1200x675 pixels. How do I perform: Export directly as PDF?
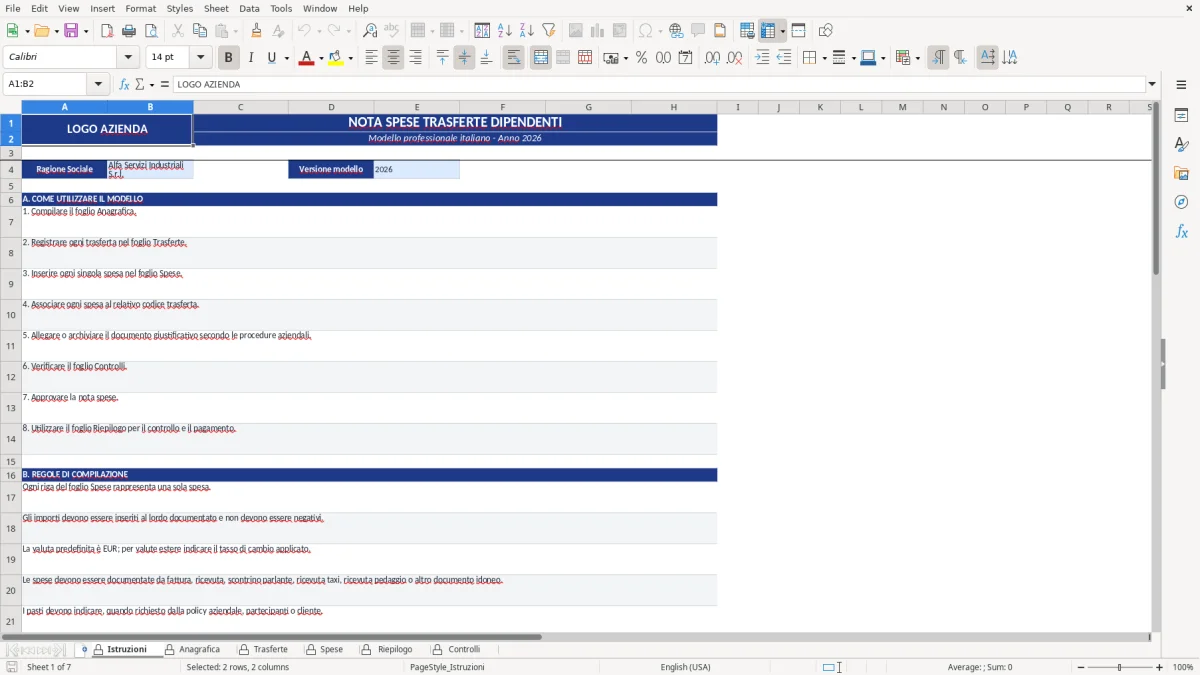106,31
